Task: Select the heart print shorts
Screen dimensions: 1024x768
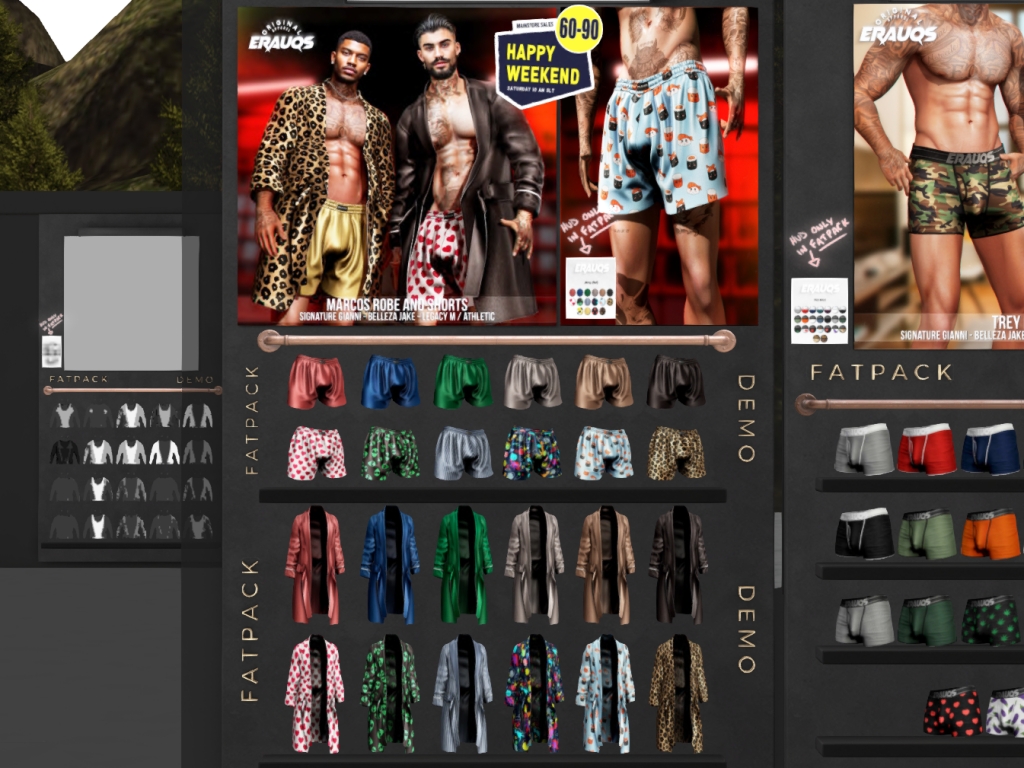Action: pos(317,454)
